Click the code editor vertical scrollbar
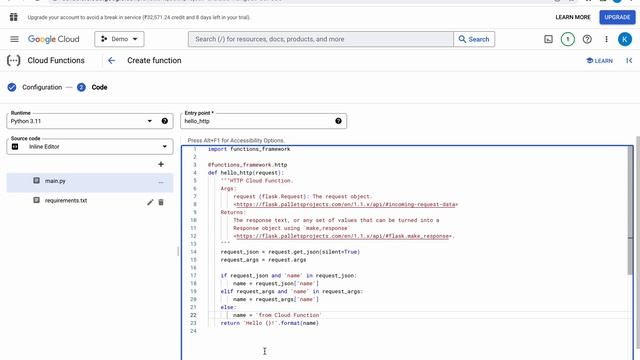This screenshot has height=360, width=640. (x=630, y=210)
